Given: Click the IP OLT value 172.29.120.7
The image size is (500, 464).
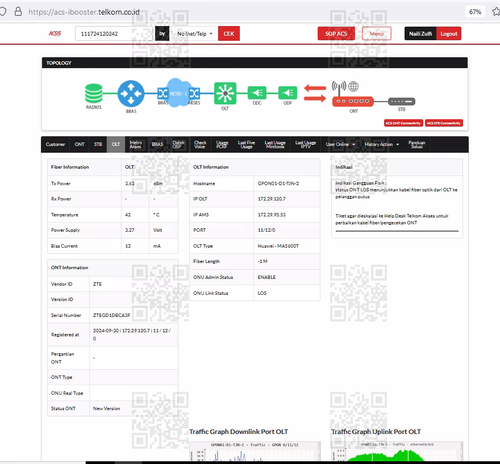Looking at the screenshot, I should click(x=271, y=199).
